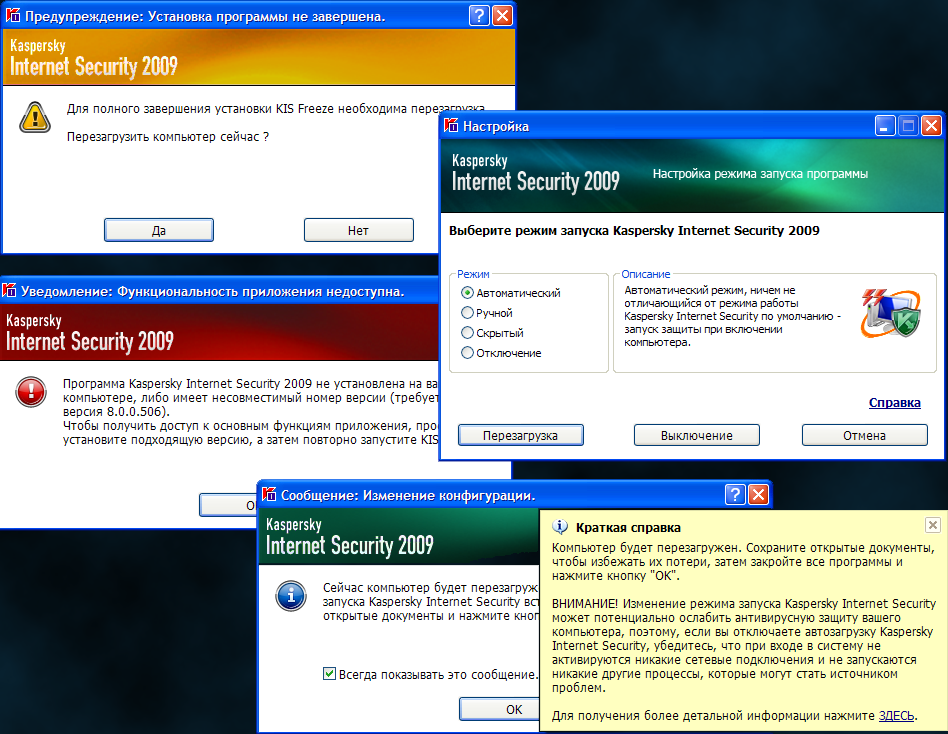Click OK in the Сообщение dialog
The image size is (948, 734).
[x=499, y=709]
